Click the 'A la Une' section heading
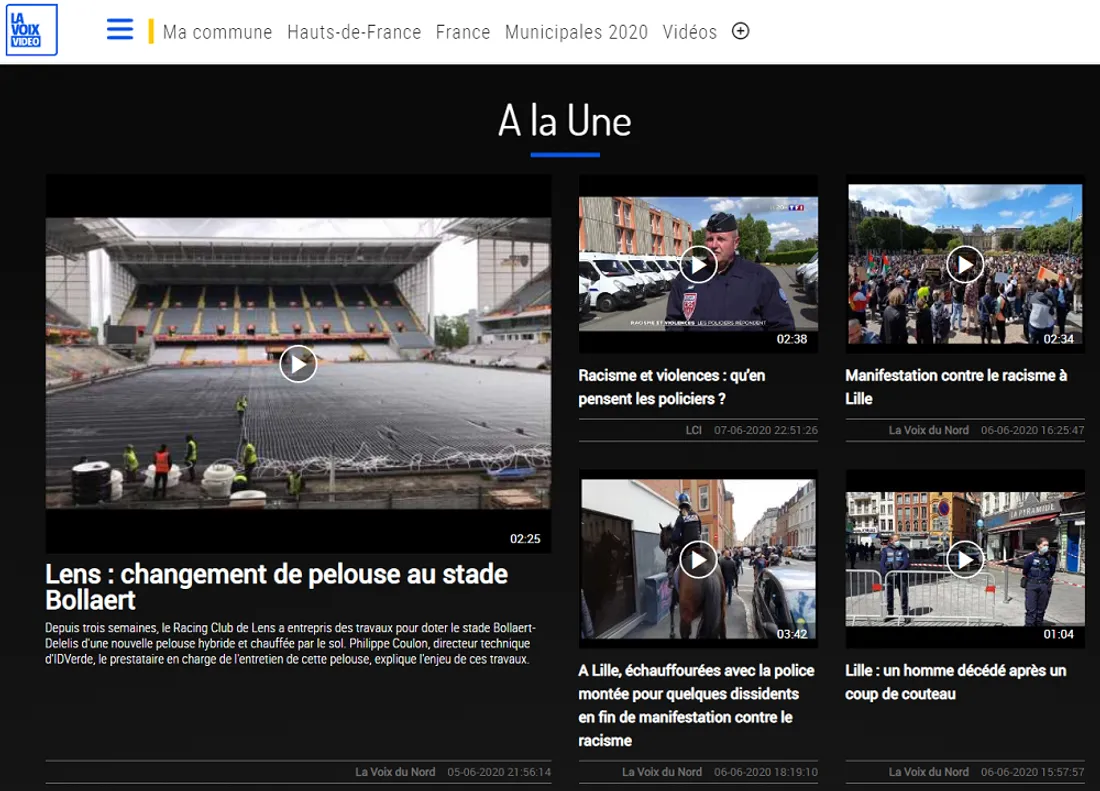1100x791 pixels. point(565,122)
